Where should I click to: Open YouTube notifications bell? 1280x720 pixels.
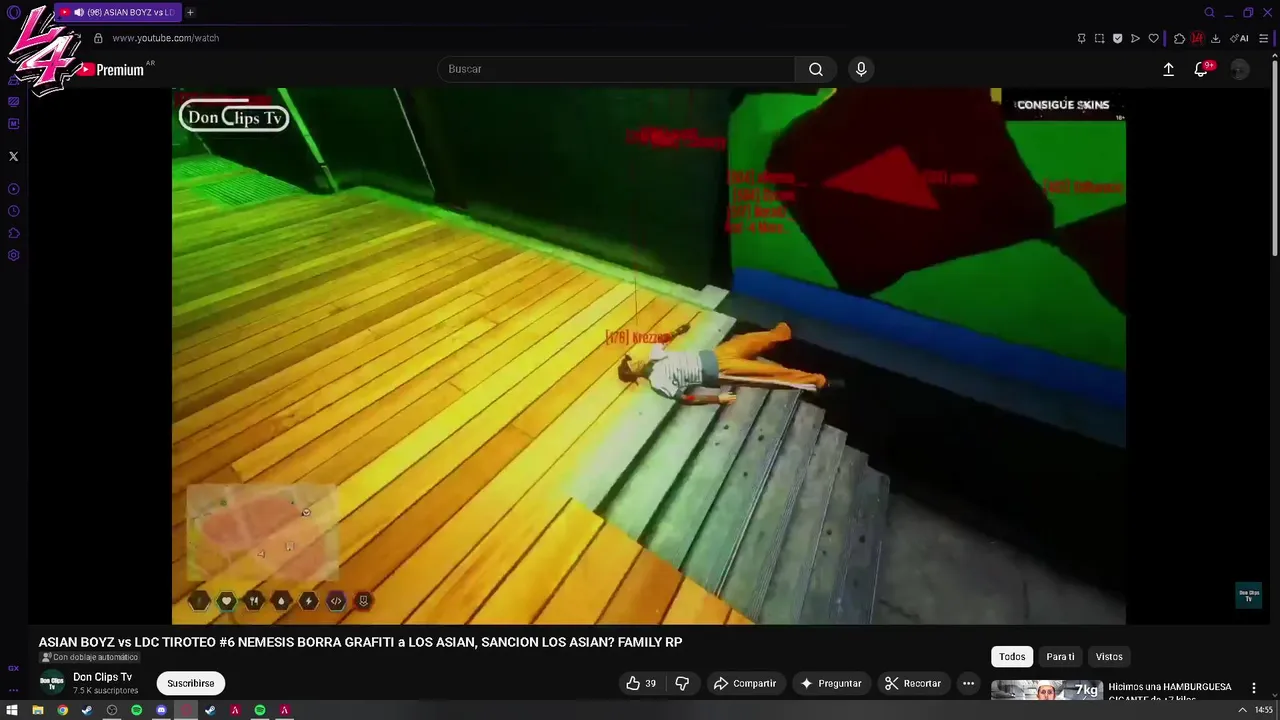coord(1201,69)
